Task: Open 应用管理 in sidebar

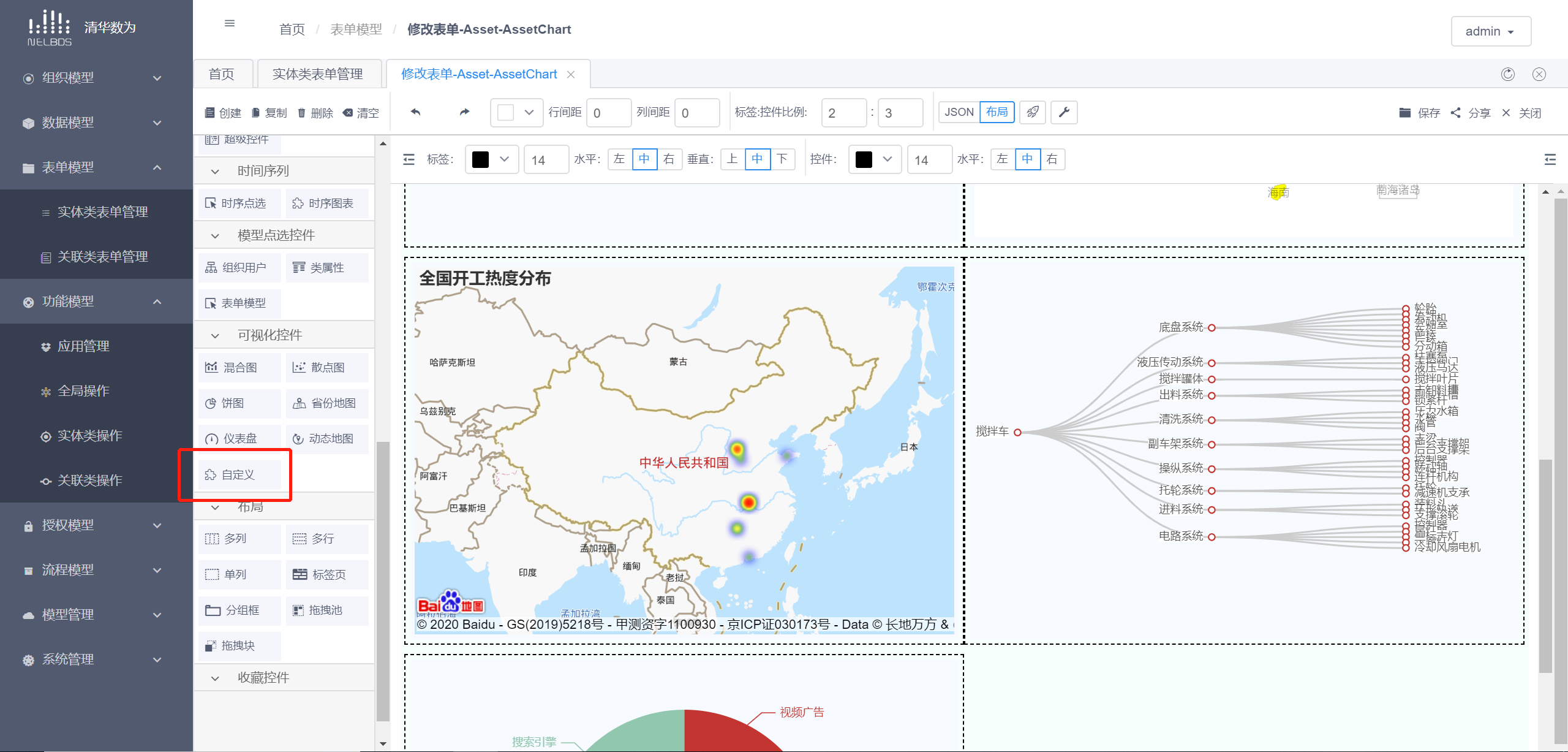Action: (96, 346)
